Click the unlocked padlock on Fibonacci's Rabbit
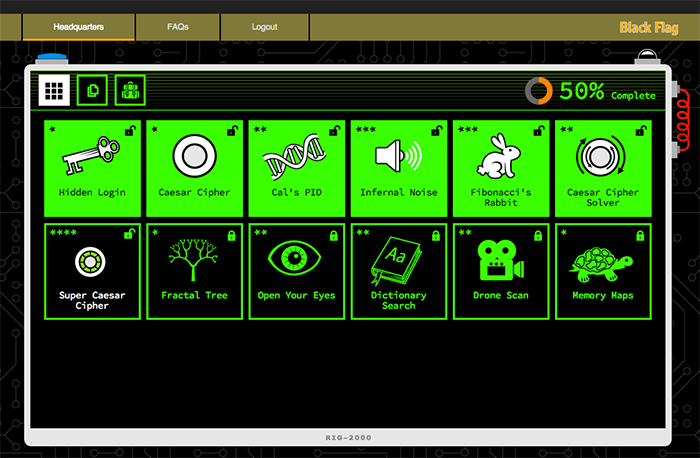Viewport: 700px width, 458px height. tap(539, 131)
